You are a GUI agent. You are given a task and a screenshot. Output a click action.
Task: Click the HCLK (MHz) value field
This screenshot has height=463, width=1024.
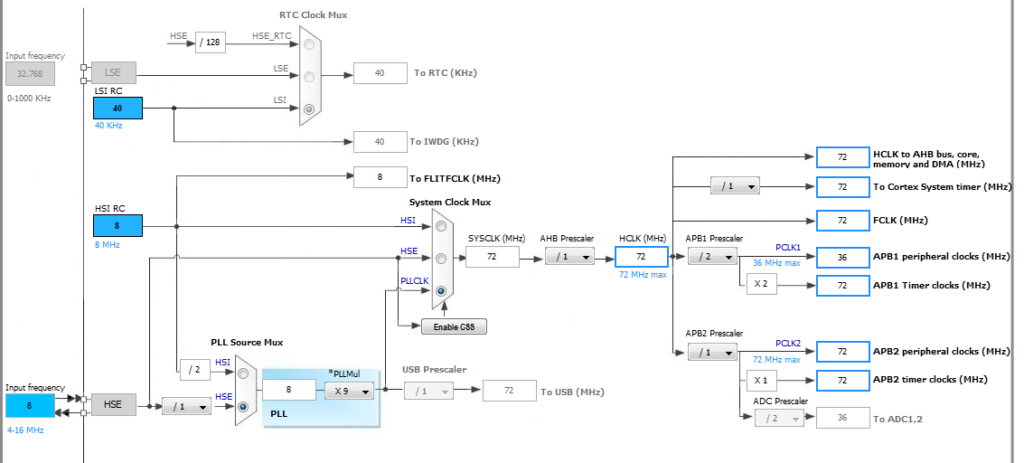(x=640, y=257)
